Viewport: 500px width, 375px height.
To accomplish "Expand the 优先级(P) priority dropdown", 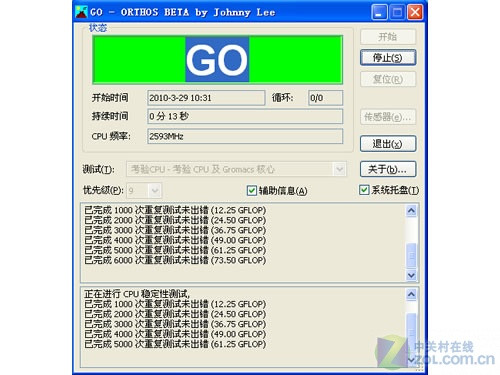I will (155, 191).
